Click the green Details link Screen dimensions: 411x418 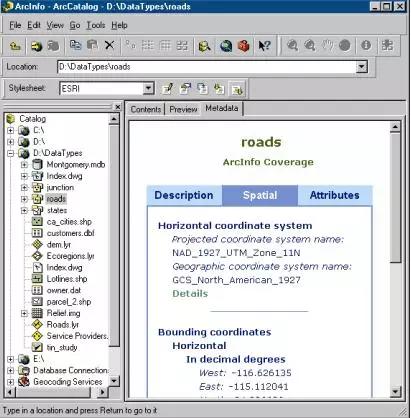190,294
